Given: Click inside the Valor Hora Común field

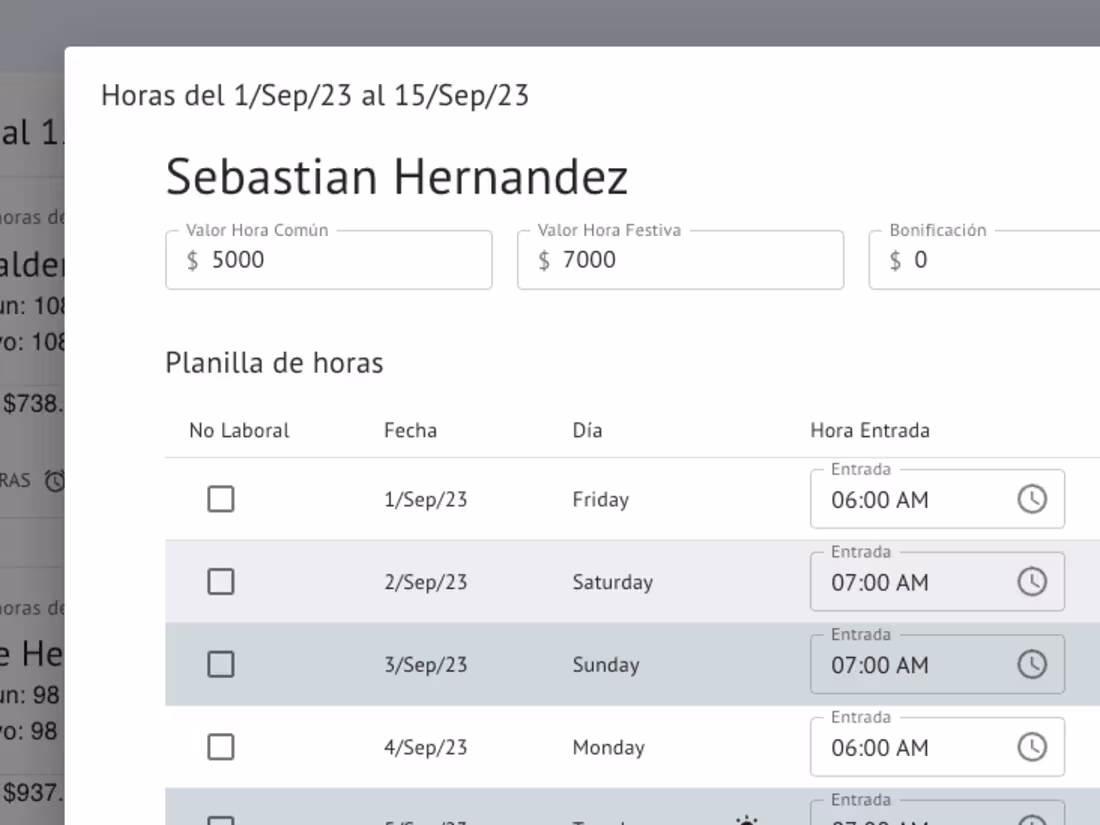Looking at the screenshot, I should pos(328,259).
